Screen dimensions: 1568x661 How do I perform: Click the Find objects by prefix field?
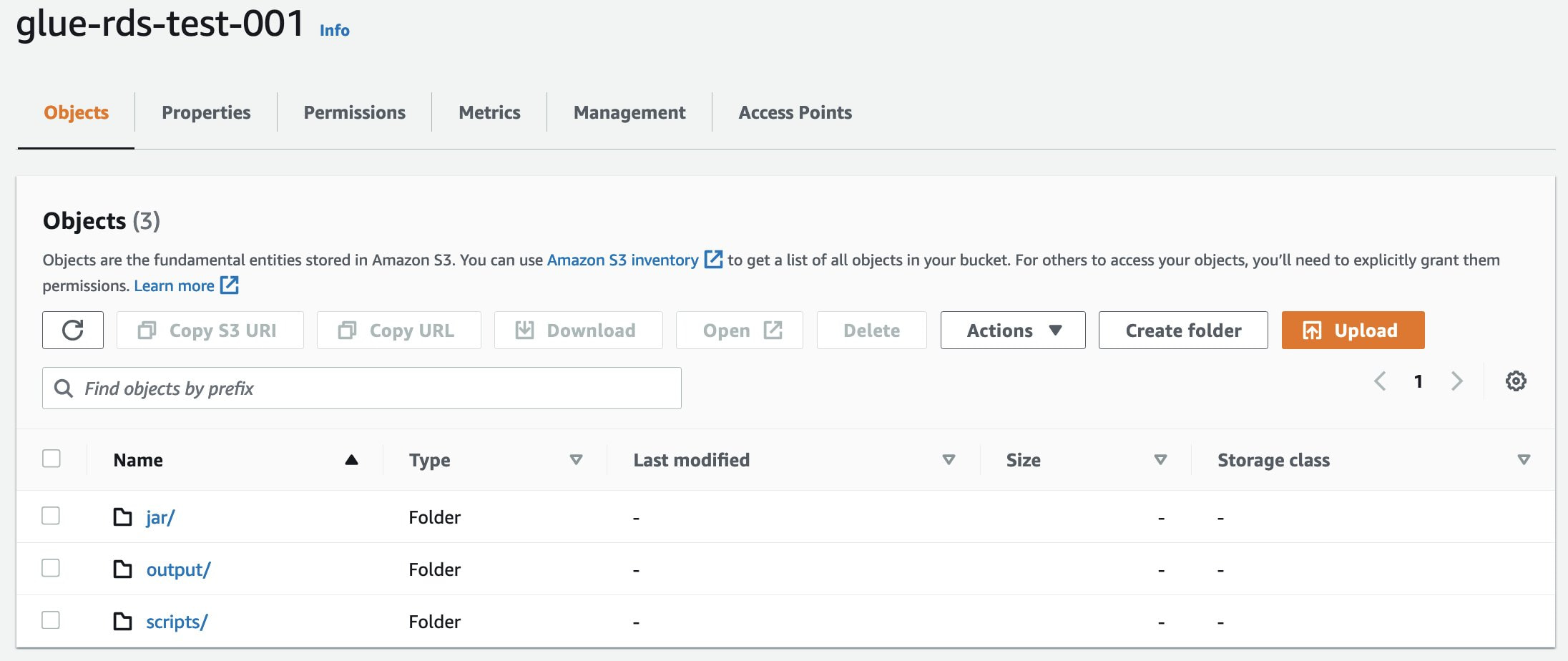[x=362, y=388]
